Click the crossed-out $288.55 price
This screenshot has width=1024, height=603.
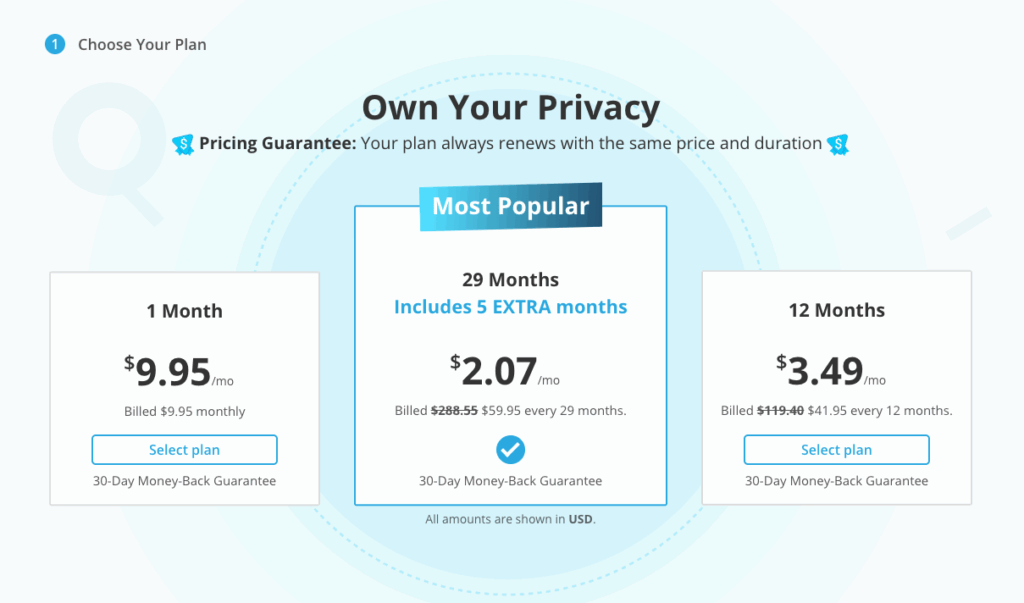[454, 410]
